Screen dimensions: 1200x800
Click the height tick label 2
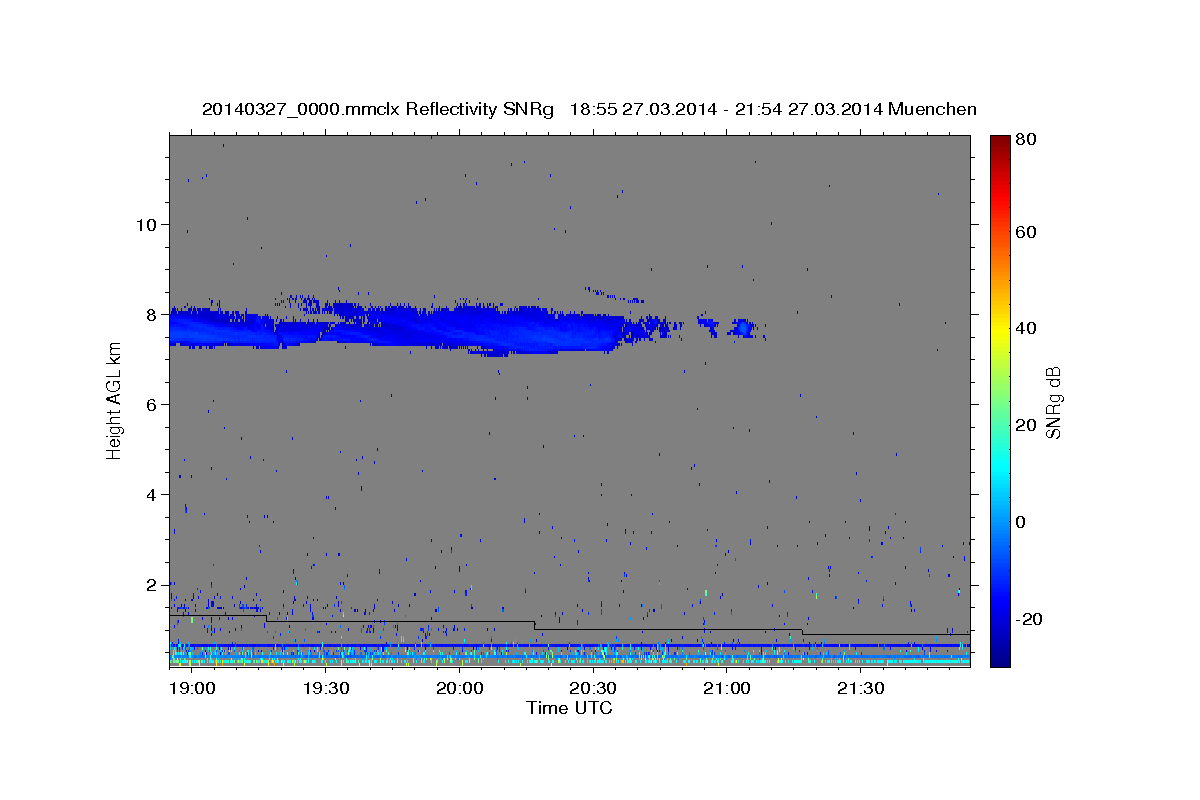point(150,584)
